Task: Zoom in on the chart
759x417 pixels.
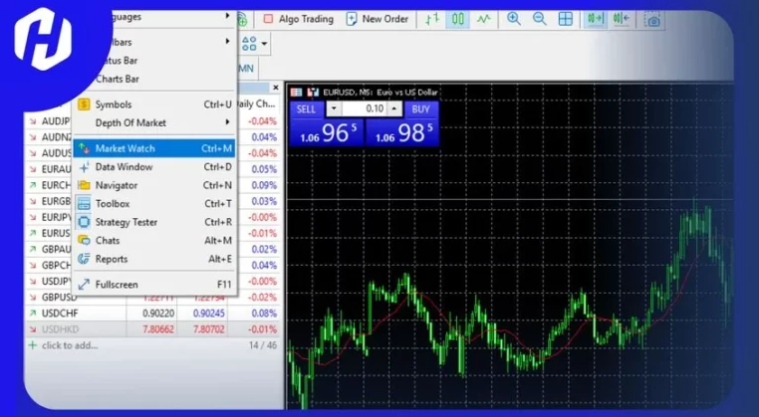Action: (514, 19)
